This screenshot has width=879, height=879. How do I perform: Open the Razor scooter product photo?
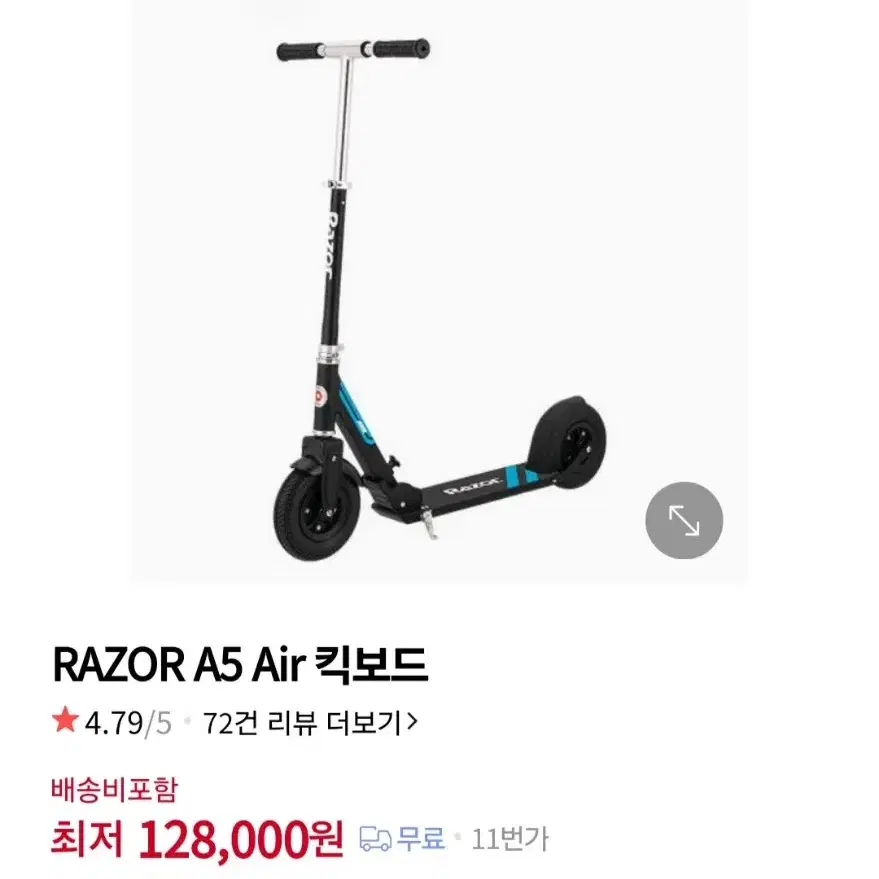point(439,292)
